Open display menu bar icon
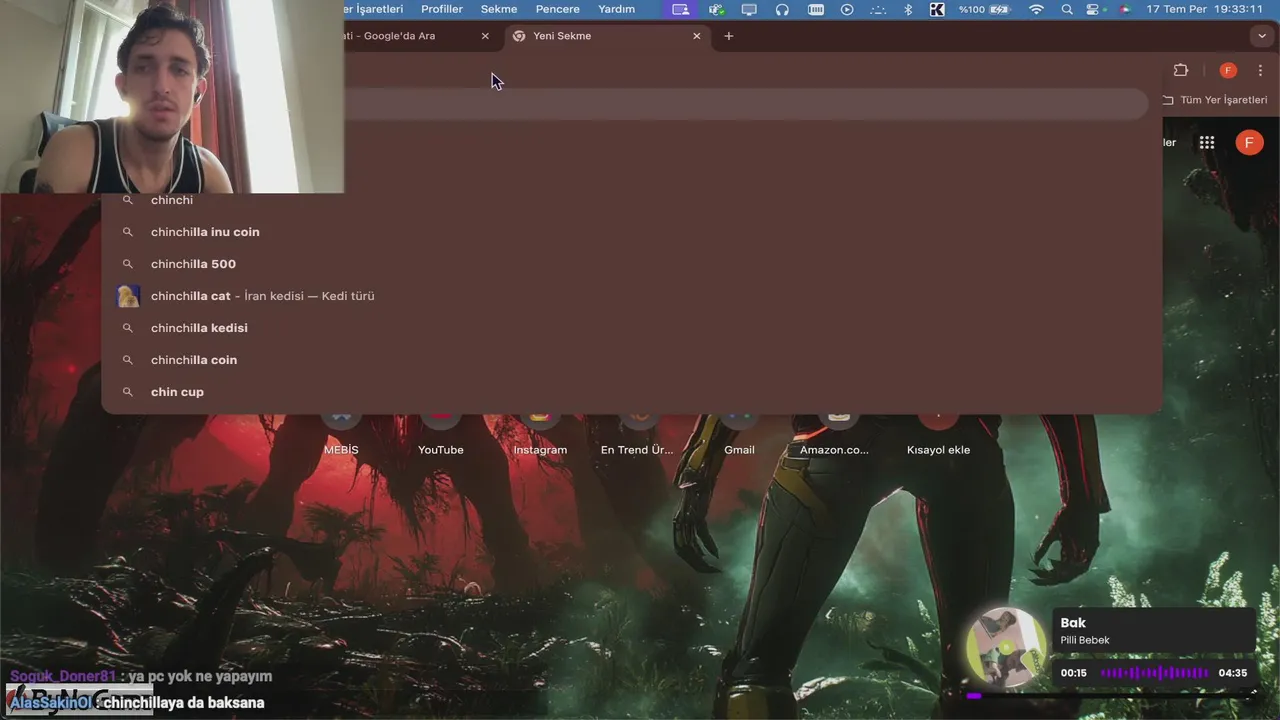 click(x=749, y=9)
